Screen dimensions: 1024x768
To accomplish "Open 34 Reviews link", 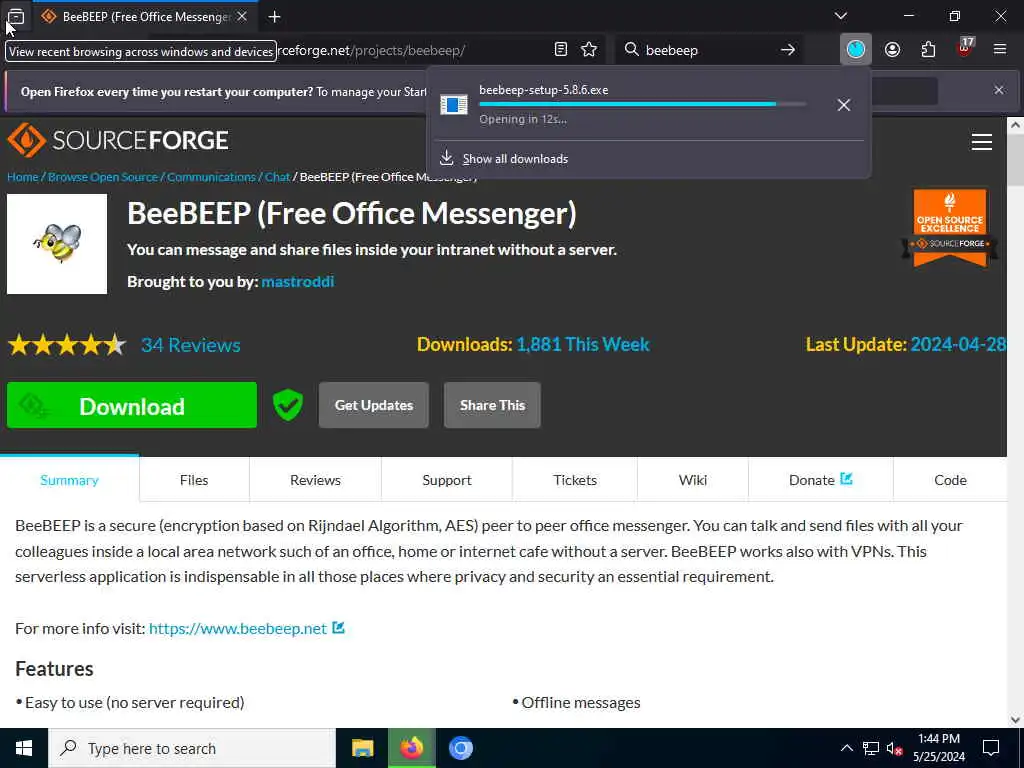I will coord(191,345).
